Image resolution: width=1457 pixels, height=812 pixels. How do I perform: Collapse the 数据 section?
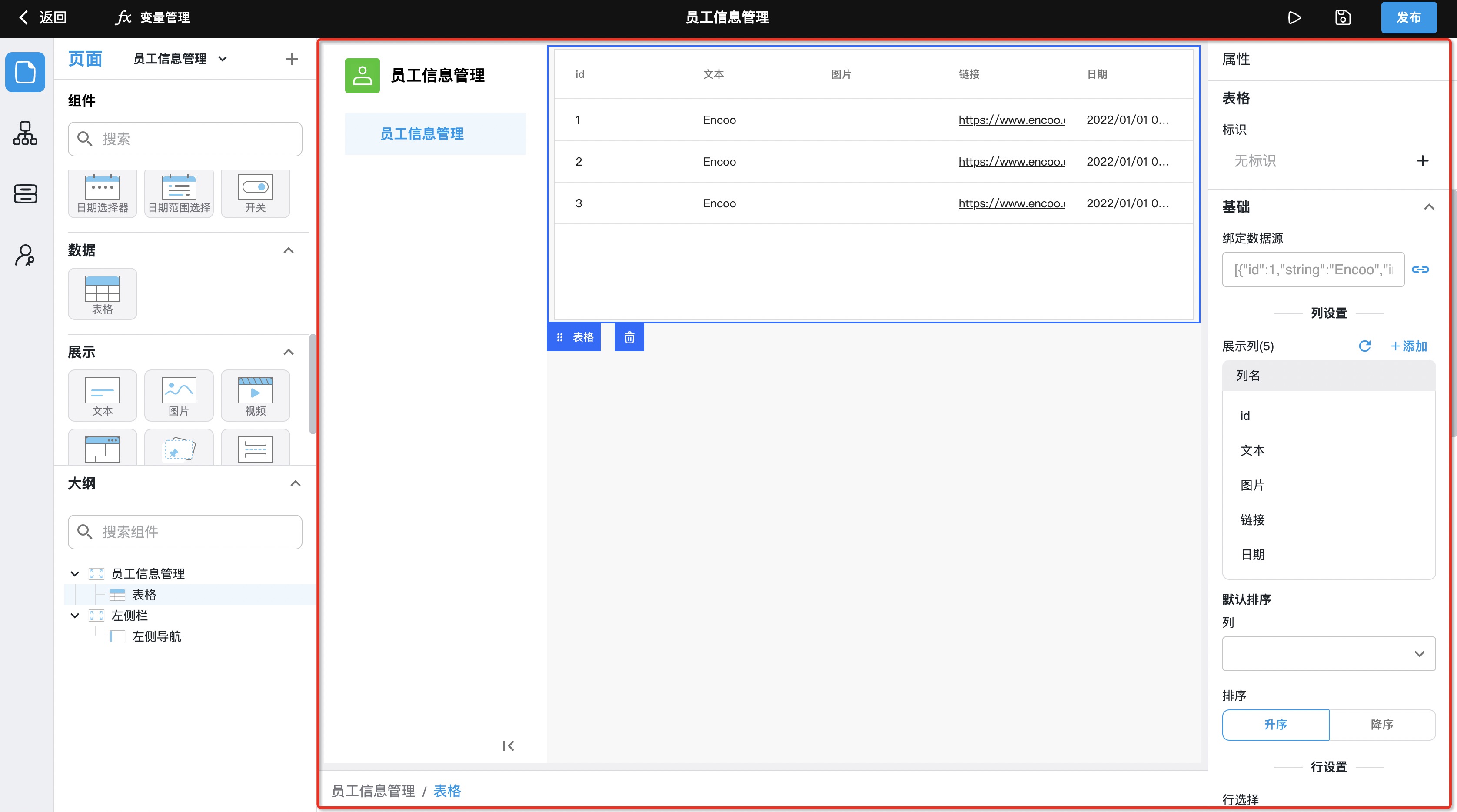click(x=289, y=250)
